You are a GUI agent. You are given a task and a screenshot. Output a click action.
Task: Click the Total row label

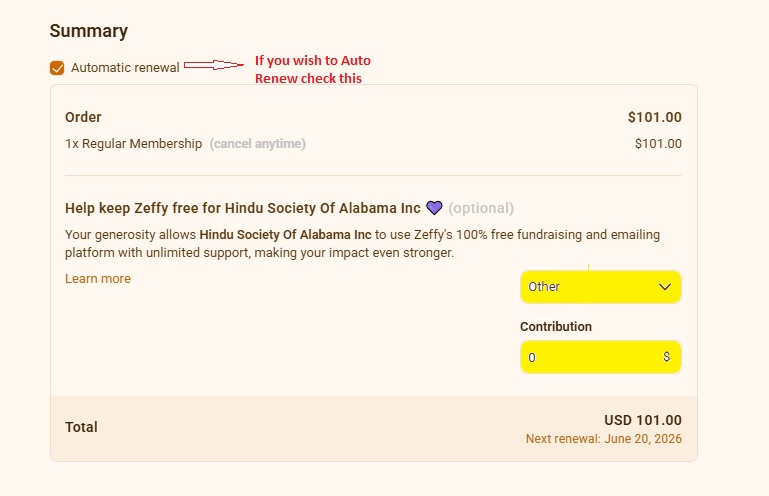click(81, 427)
